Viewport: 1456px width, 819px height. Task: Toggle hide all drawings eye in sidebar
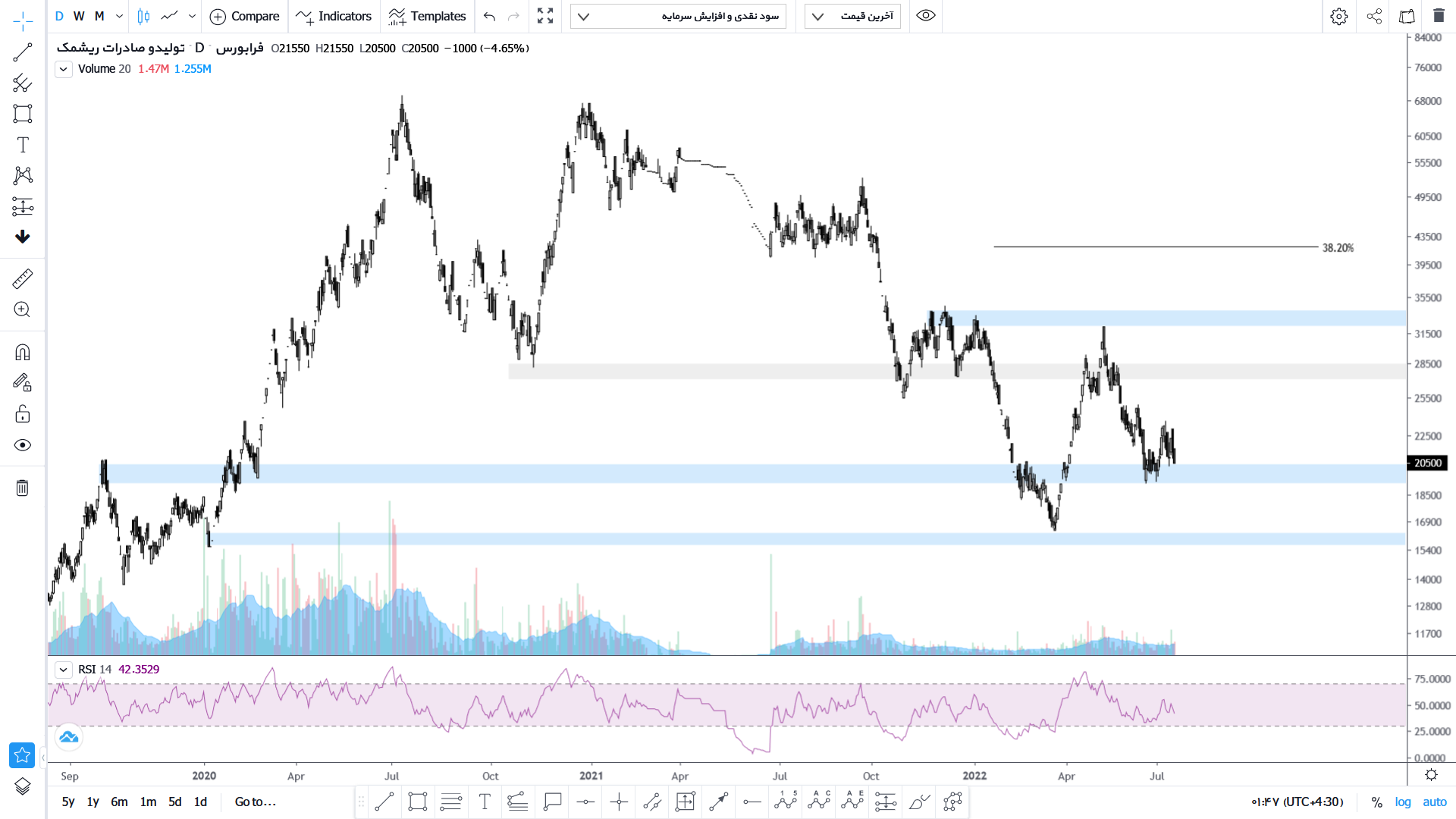click(x=23, y=445)
